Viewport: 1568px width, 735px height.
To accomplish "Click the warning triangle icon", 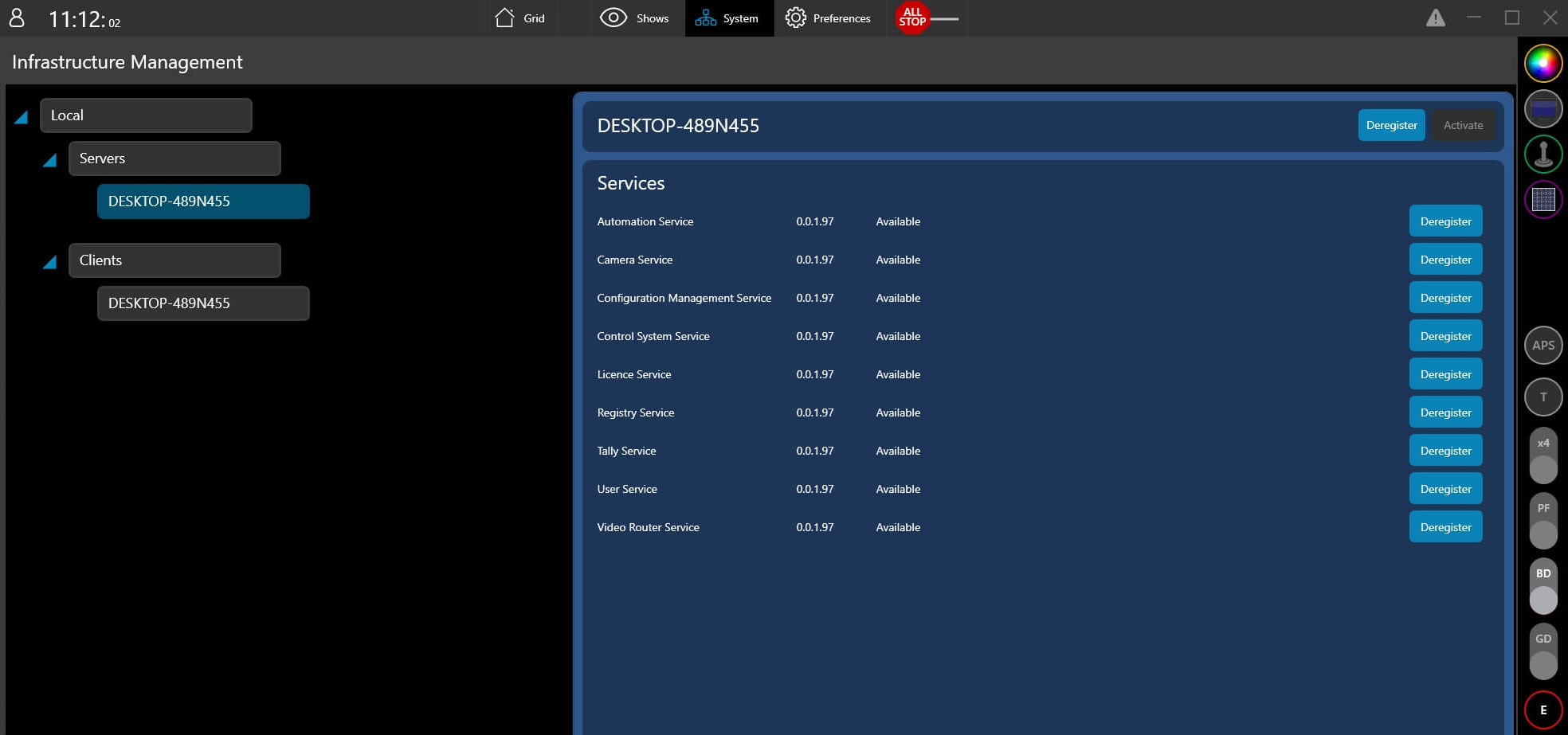I will click(x=1435, y=18).
